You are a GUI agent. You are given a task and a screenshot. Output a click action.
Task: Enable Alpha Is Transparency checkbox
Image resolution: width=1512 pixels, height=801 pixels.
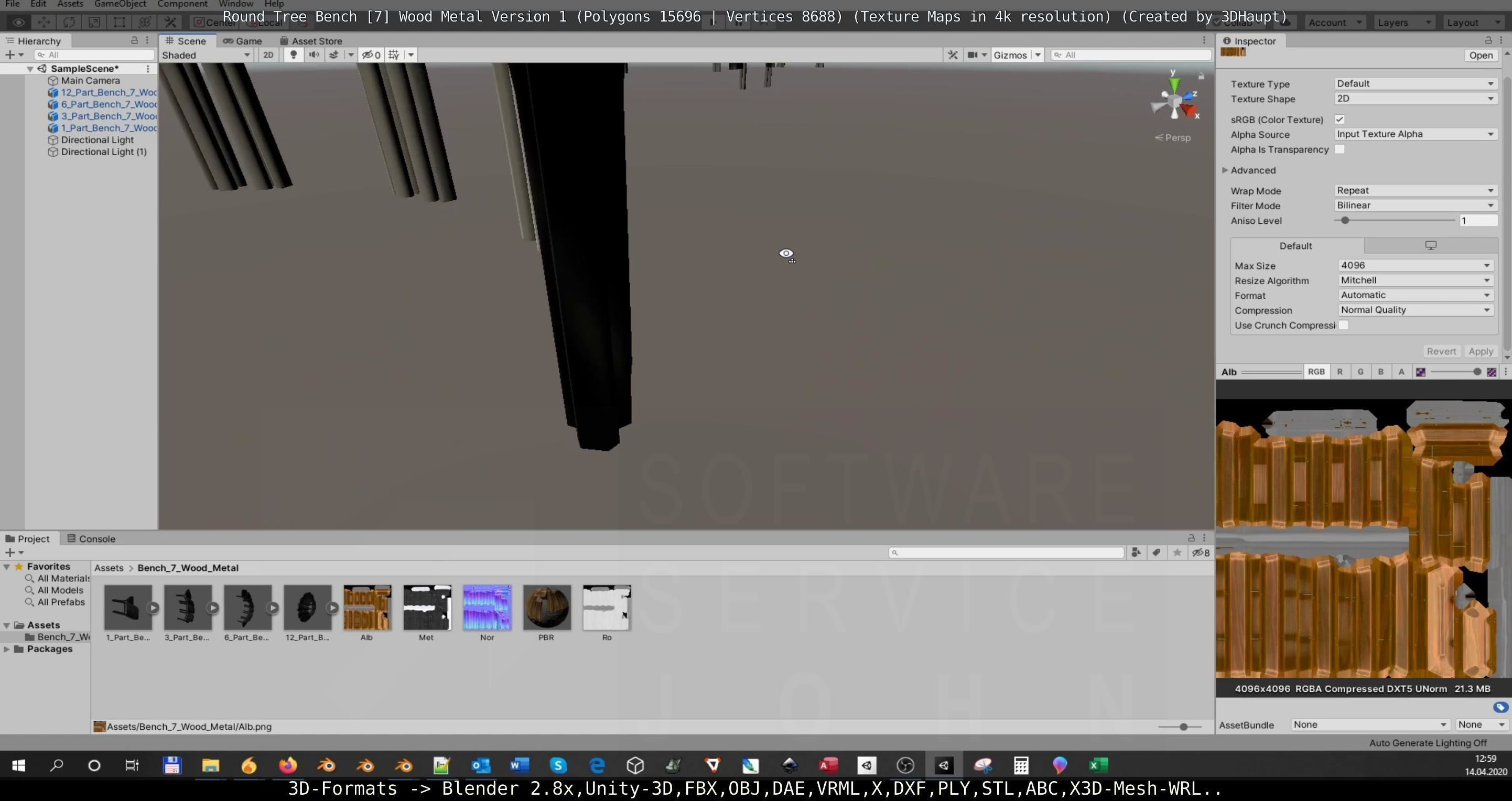point(1340,149)
